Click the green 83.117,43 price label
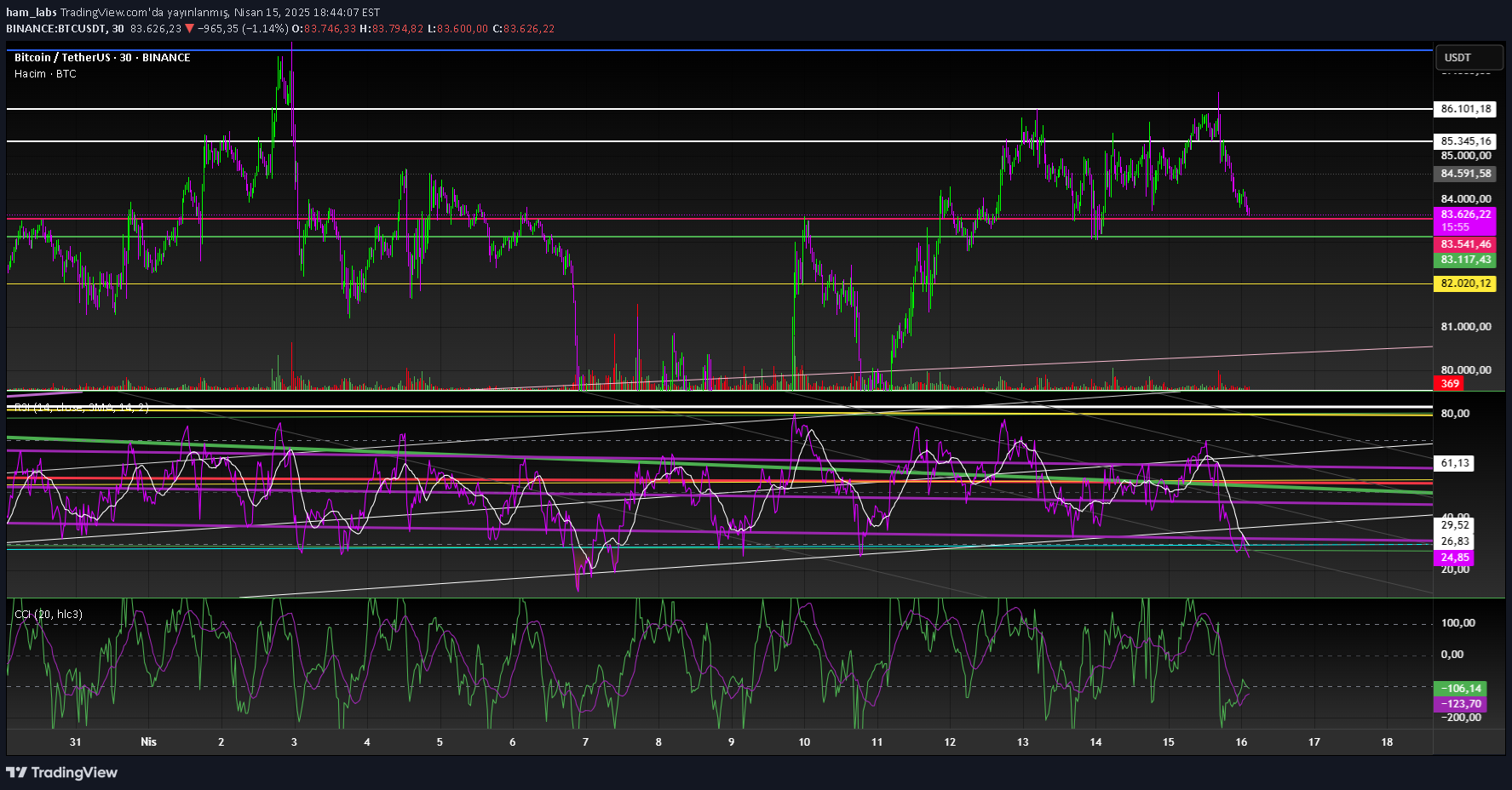1512x790 pixels. (1465, 260)
